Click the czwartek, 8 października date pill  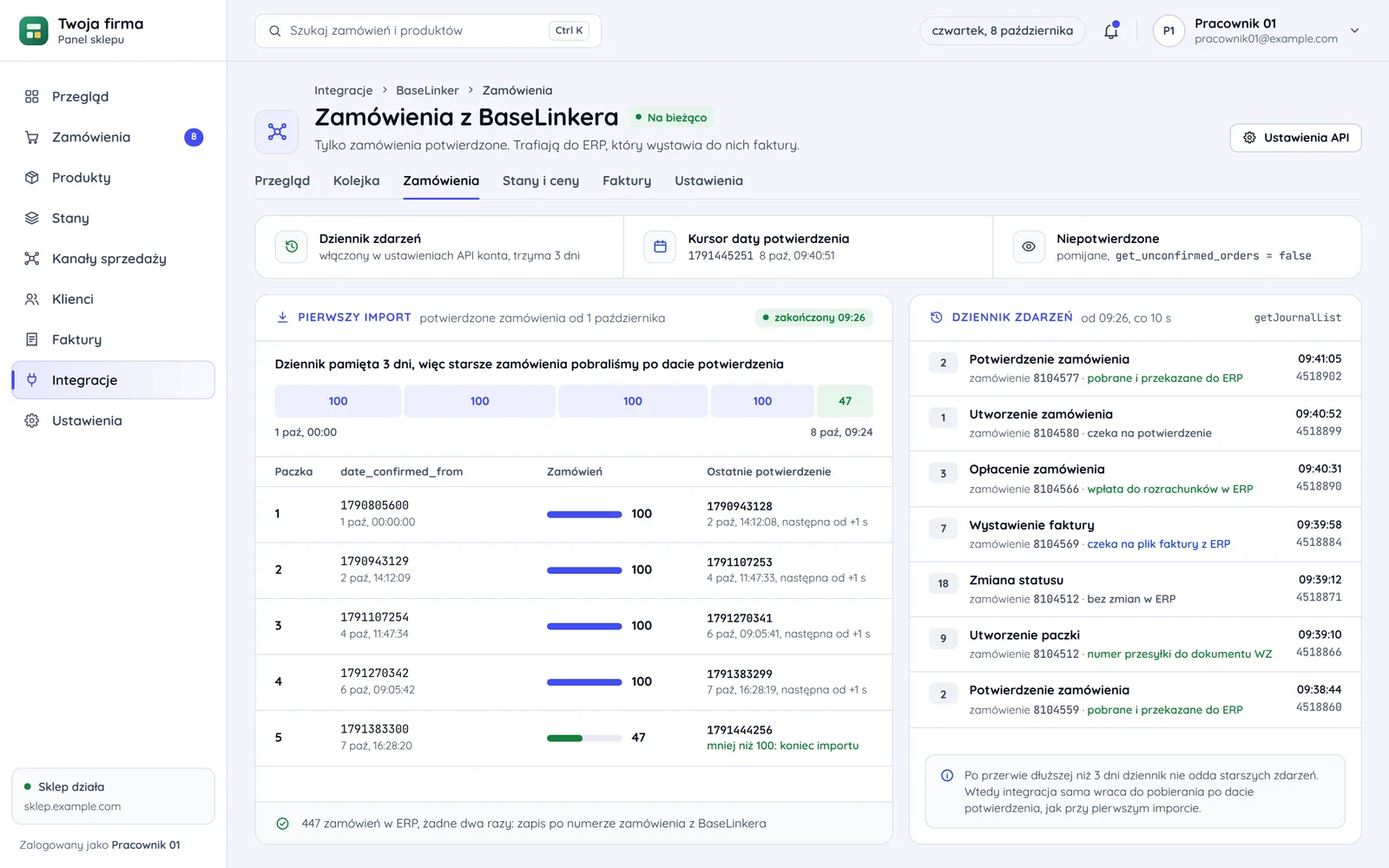[x=1002, y=31]
